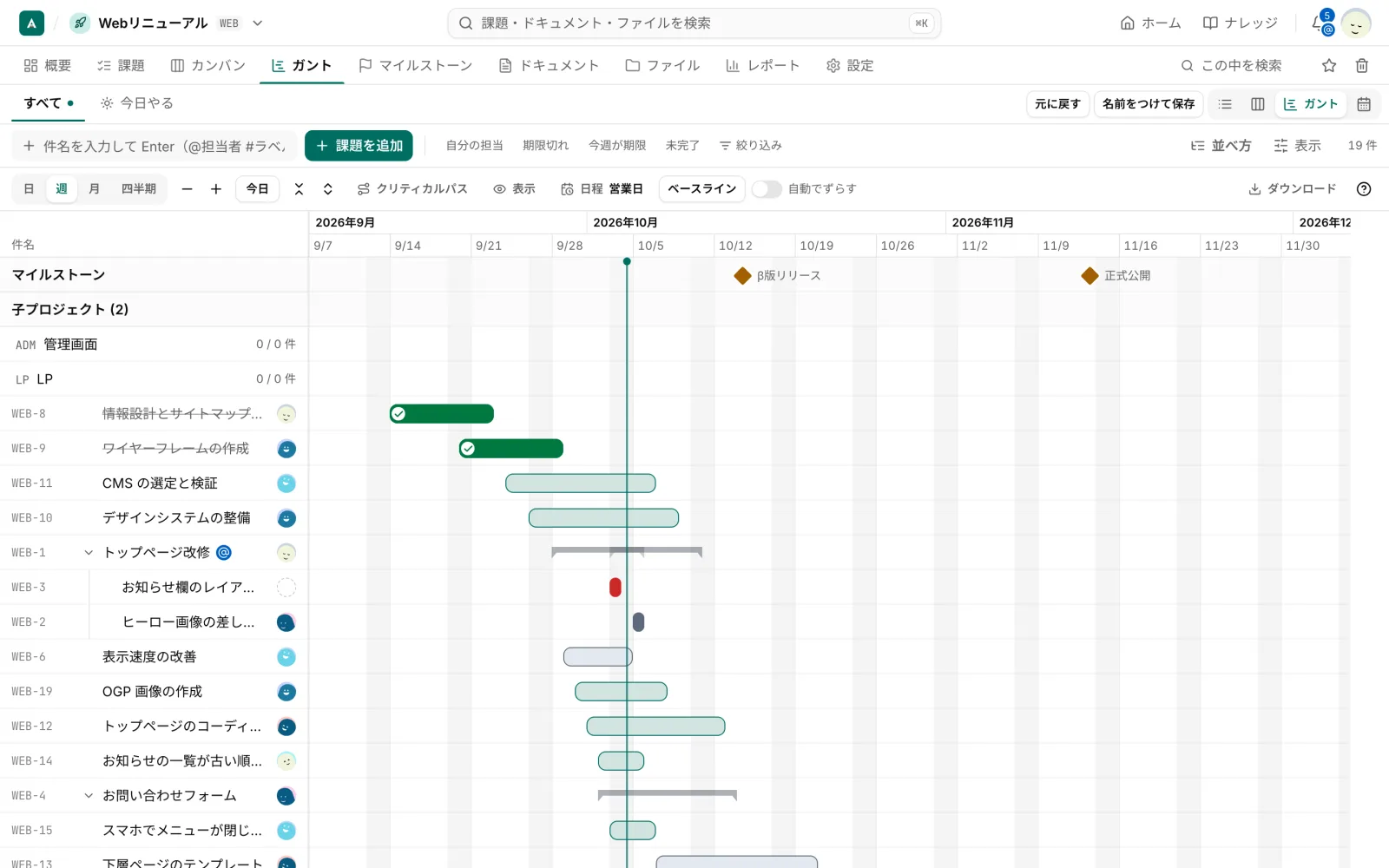Screen dimensions: 1389x868
Task: Open the calendar view icon
Action: [x=1364, y=104]
